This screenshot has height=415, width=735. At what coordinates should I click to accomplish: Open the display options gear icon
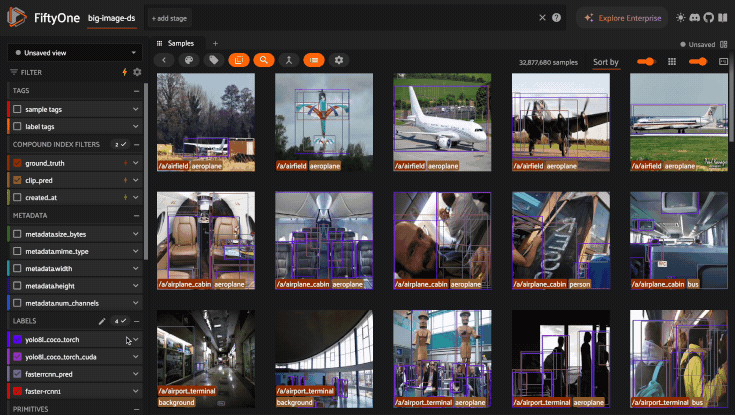pyautogui.click(x=339, y=60)
